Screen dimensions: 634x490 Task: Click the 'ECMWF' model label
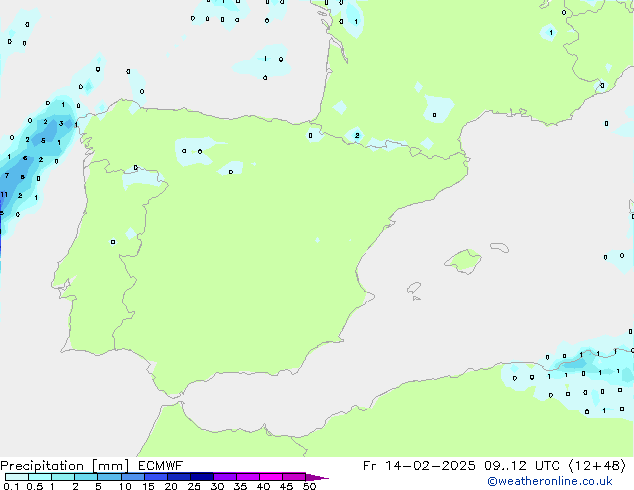(161, 466)
